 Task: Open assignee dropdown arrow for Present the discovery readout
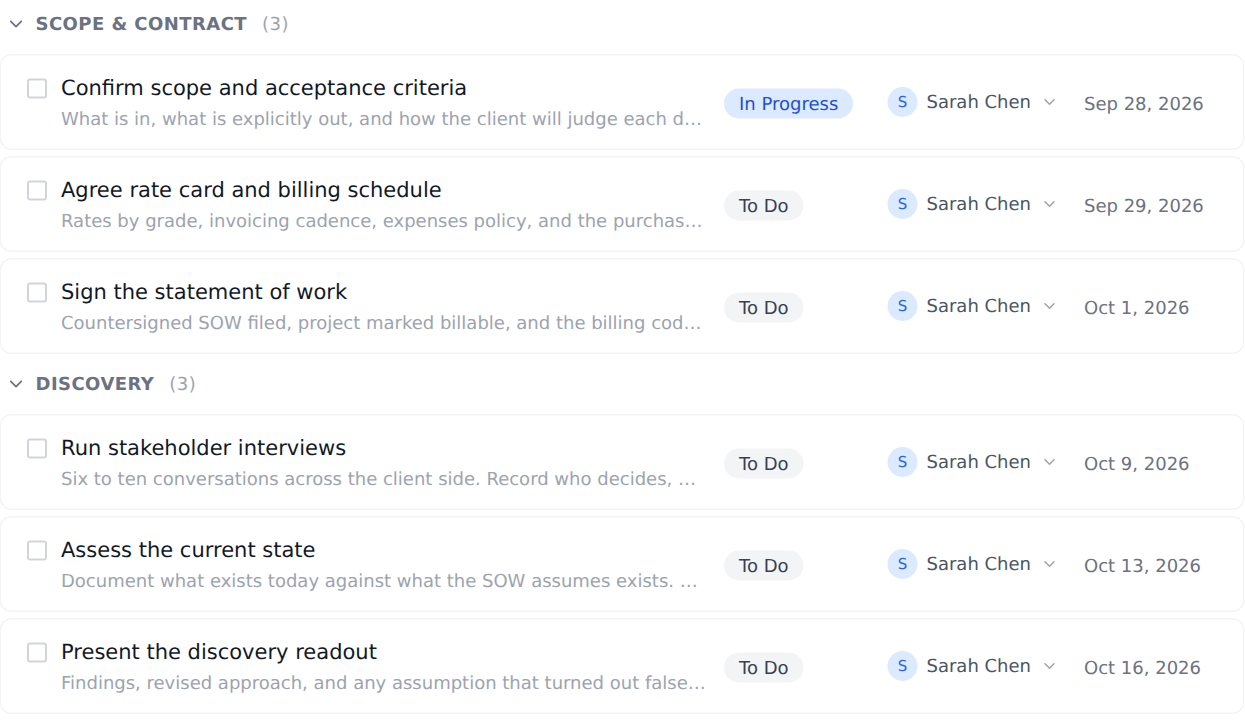tap(1049, 667)
